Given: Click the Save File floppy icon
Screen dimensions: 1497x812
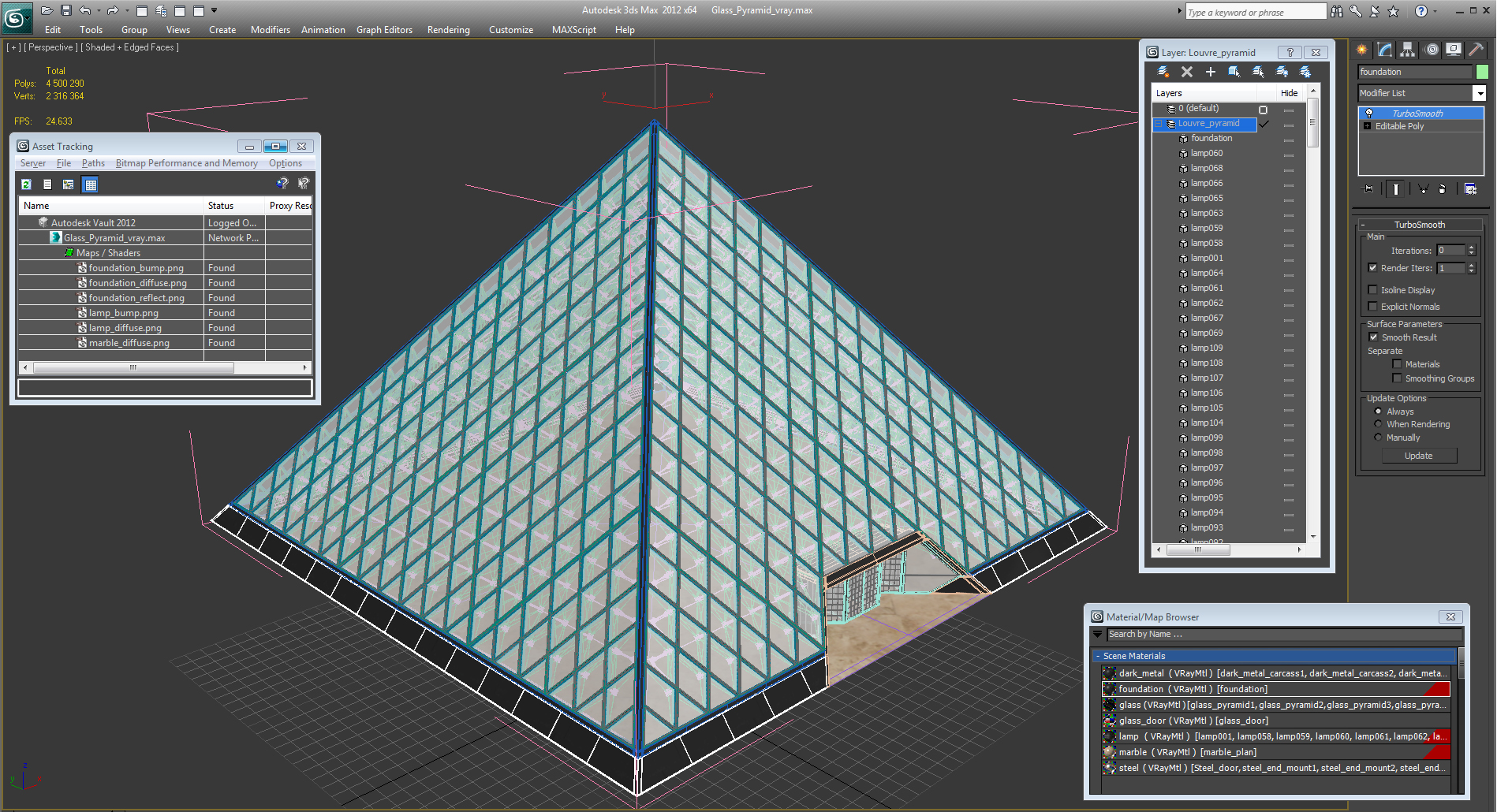Looking at the screenshot, I should pyautogui.click(x=66, y=10).
